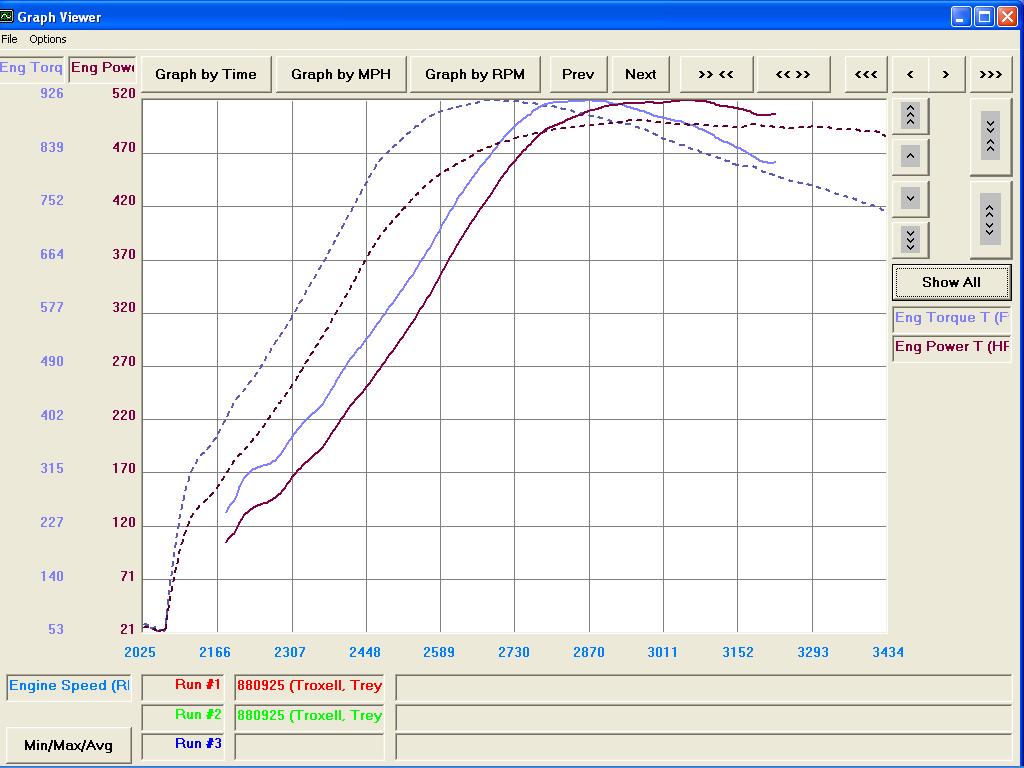Viewport: 1024px width, 768px height.
Task: Click the single right arrow pan button
Action: click(946, 74)
